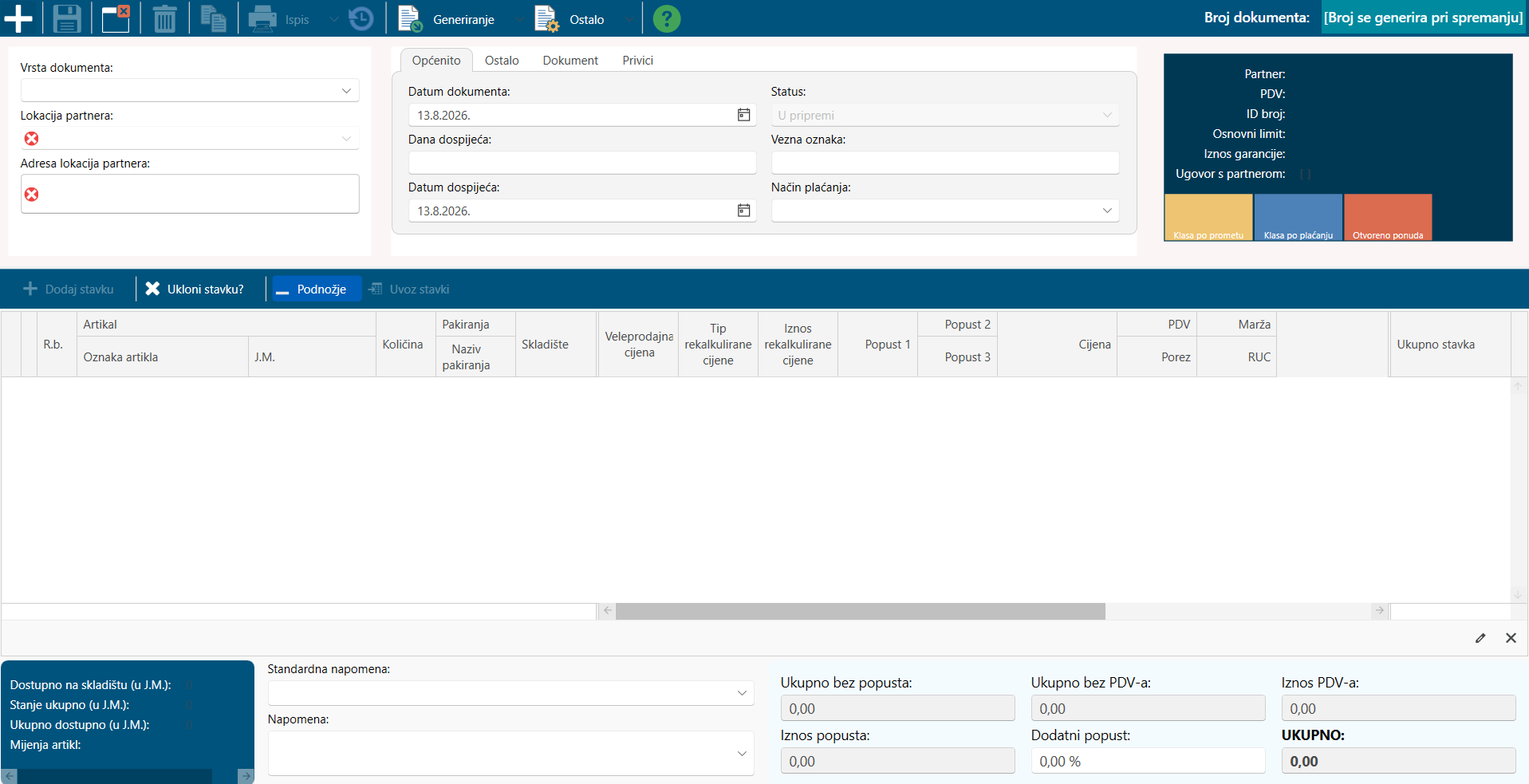Click the Otvoreno ponuda red tile
Image resolution: width=1529 pixels, height=784 pixels.
click(x=1388, y=218)
